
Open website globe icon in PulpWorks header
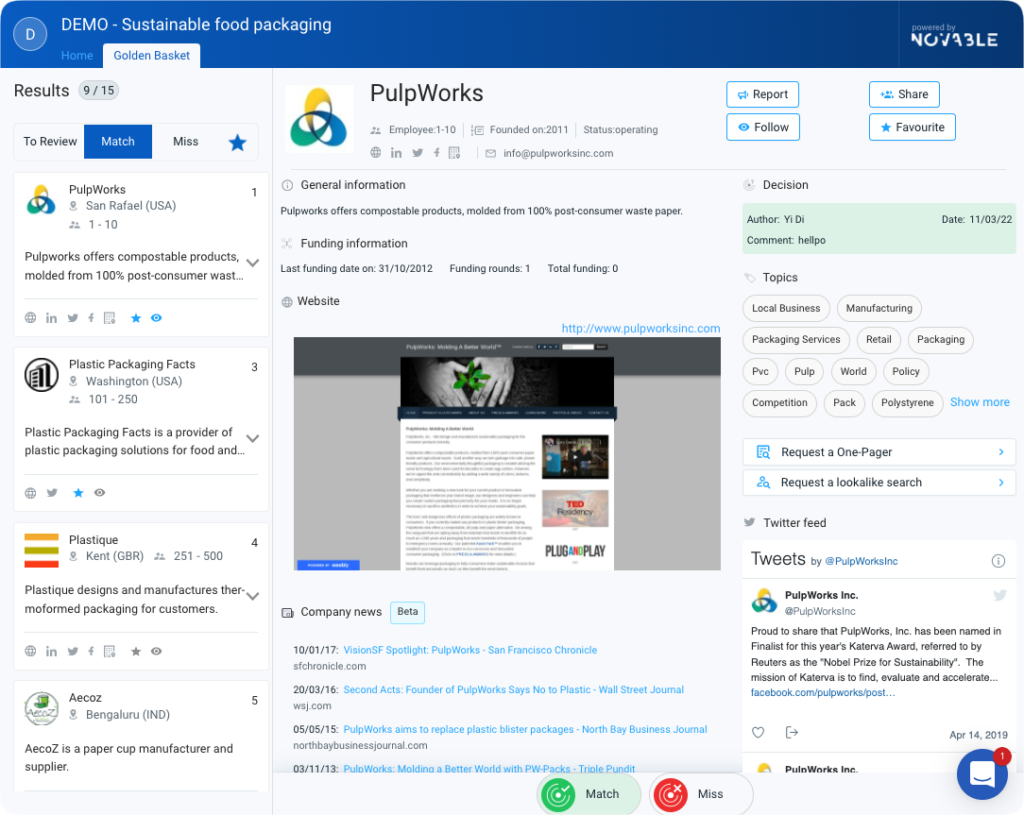tap(376, 153)
